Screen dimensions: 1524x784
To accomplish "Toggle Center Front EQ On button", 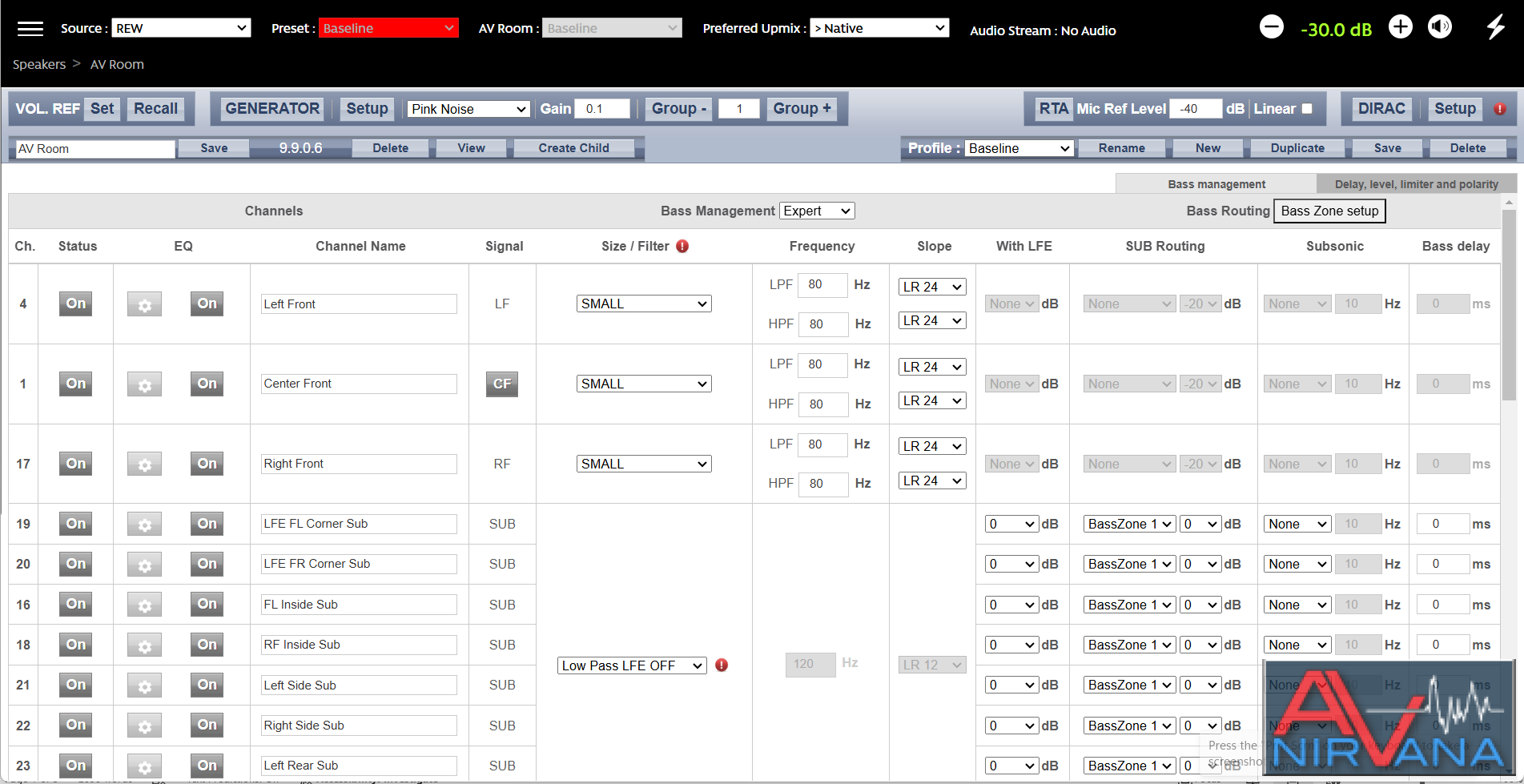I will pos(207,384).
